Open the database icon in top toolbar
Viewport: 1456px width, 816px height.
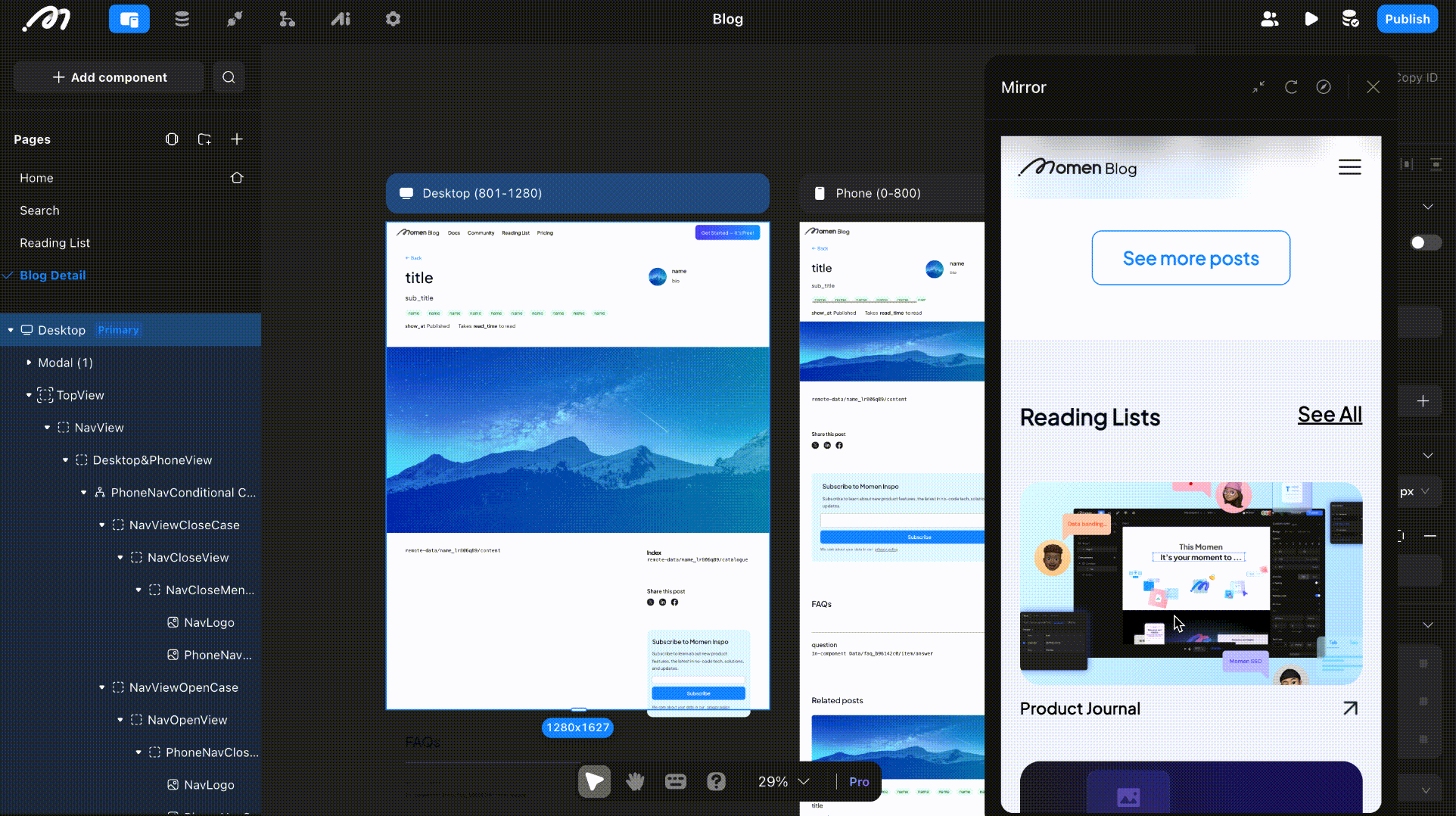coord(182,19)
